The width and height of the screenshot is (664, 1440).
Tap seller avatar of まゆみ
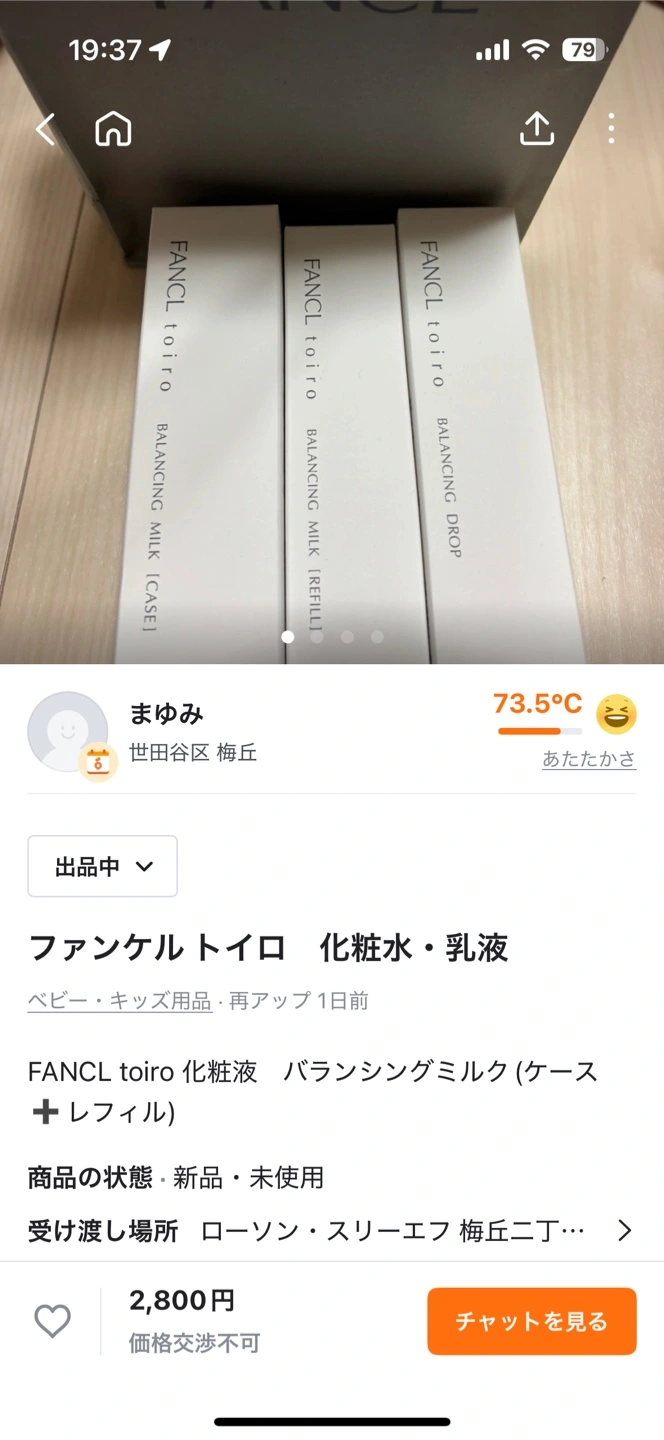tap(67, 731)
